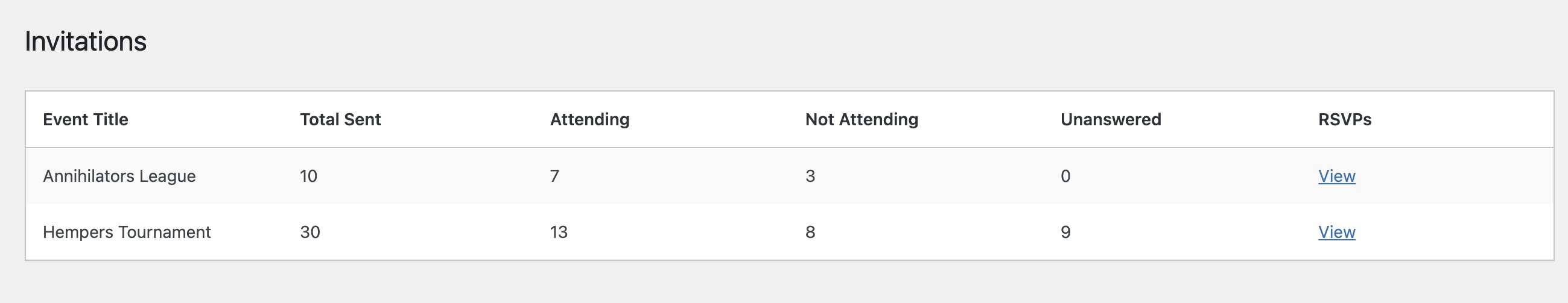
Task: Click the RSVPs column header
Action: point(1344,120)
